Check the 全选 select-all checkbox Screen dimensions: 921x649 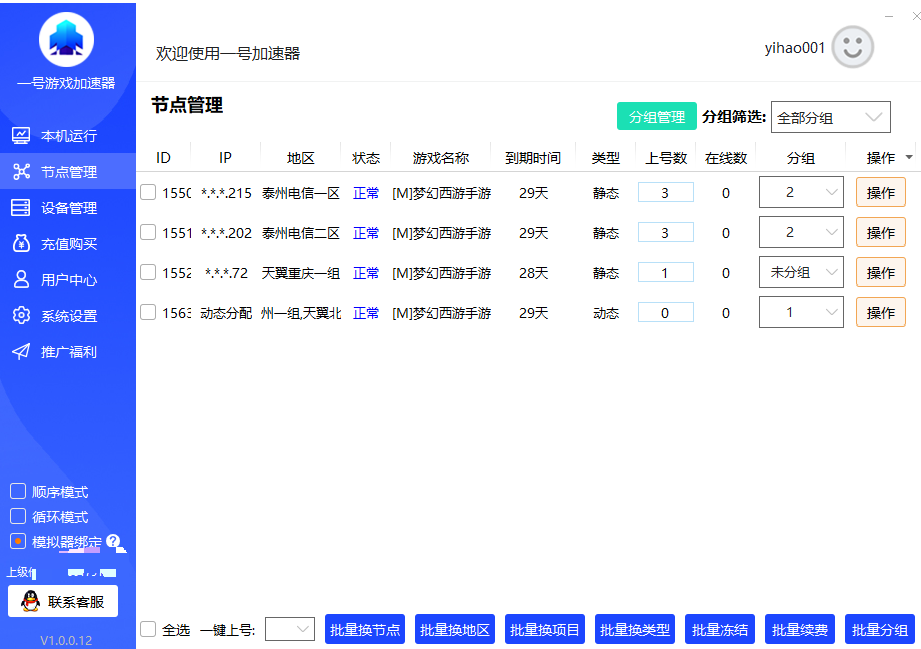[148, 629]
